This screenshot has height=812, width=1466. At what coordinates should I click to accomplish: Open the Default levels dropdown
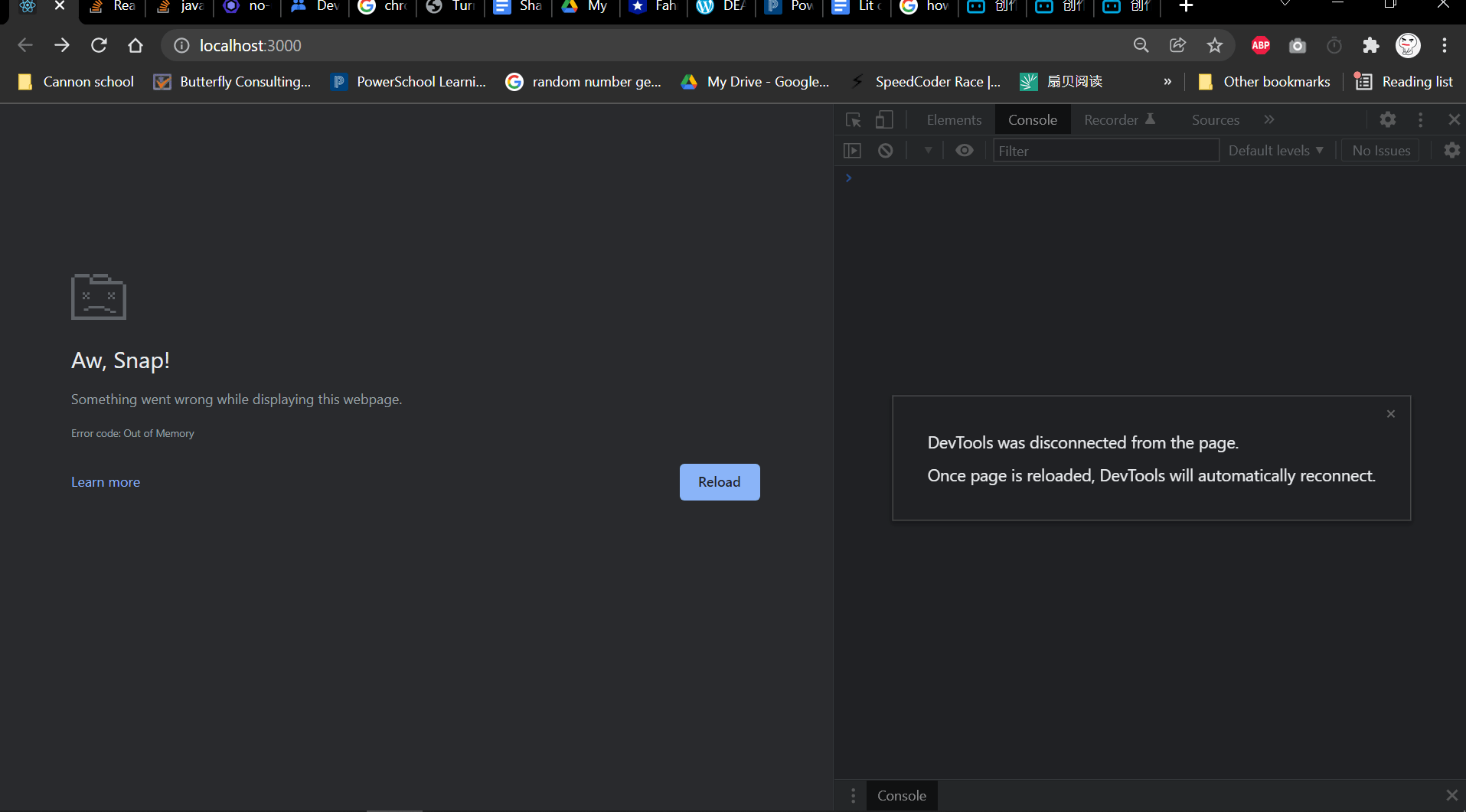pyautogui.click(x=1275, y=150)
